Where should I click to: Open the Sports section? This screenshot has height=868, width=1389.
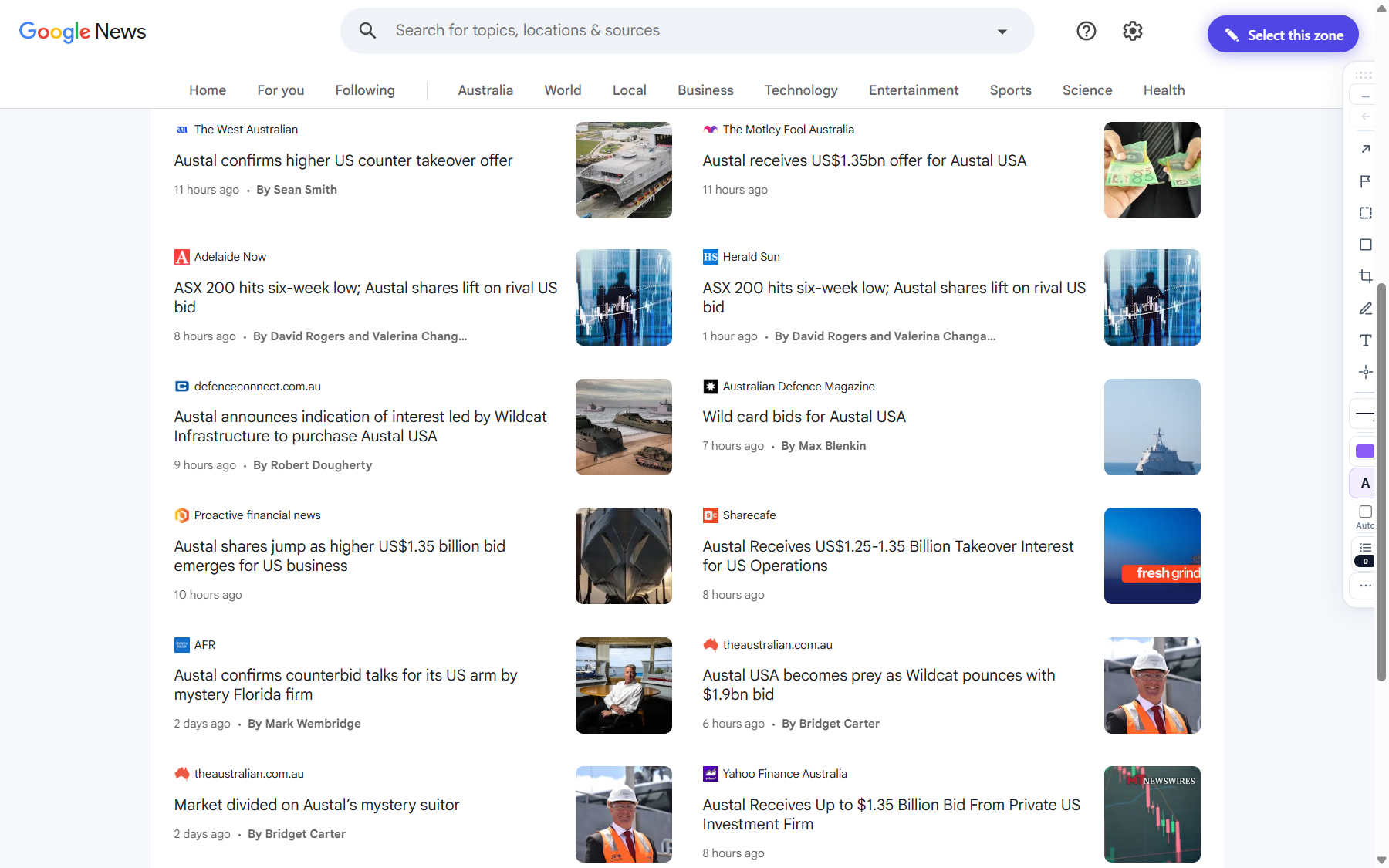[1011, 90]
